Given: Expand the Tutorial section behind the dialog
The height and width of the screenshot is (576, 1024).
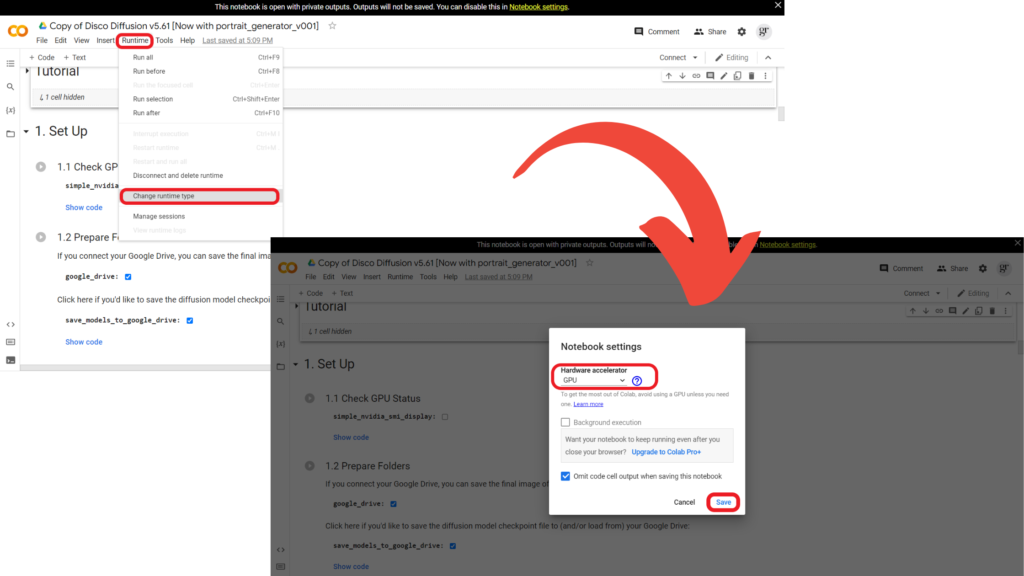Looking at the screenshot, I should (x=296, y=306).
